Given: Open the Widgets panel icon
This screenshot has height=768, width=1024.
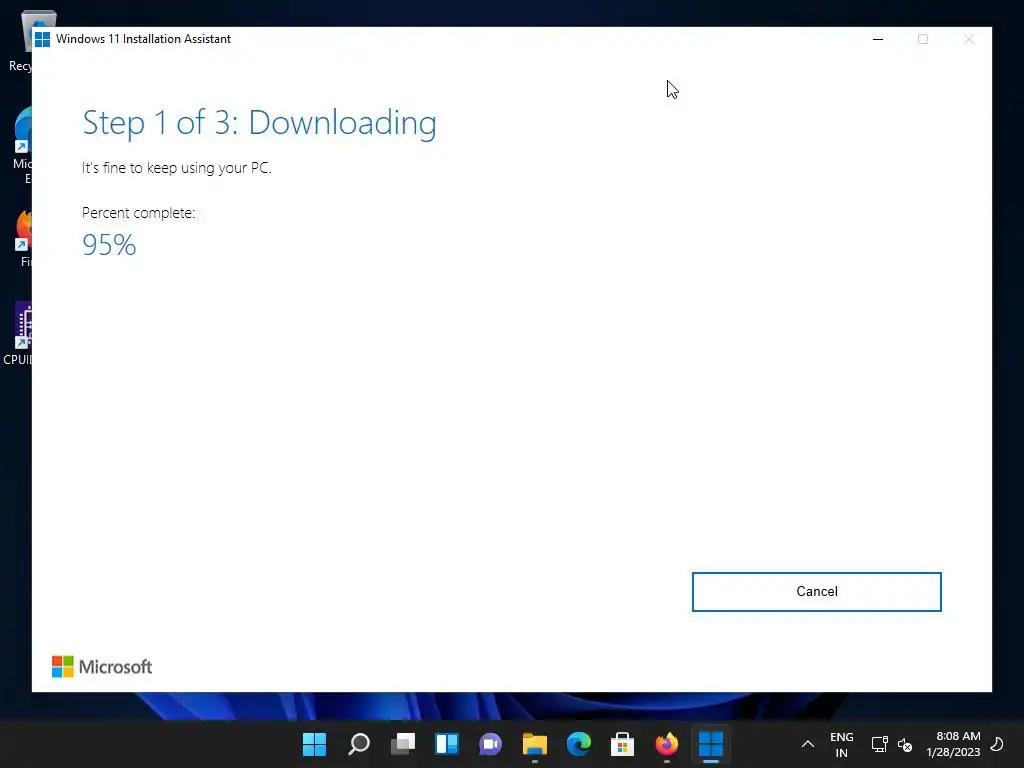Looking at the screenshot, I should pyautogui.click(x=447, y=744).
